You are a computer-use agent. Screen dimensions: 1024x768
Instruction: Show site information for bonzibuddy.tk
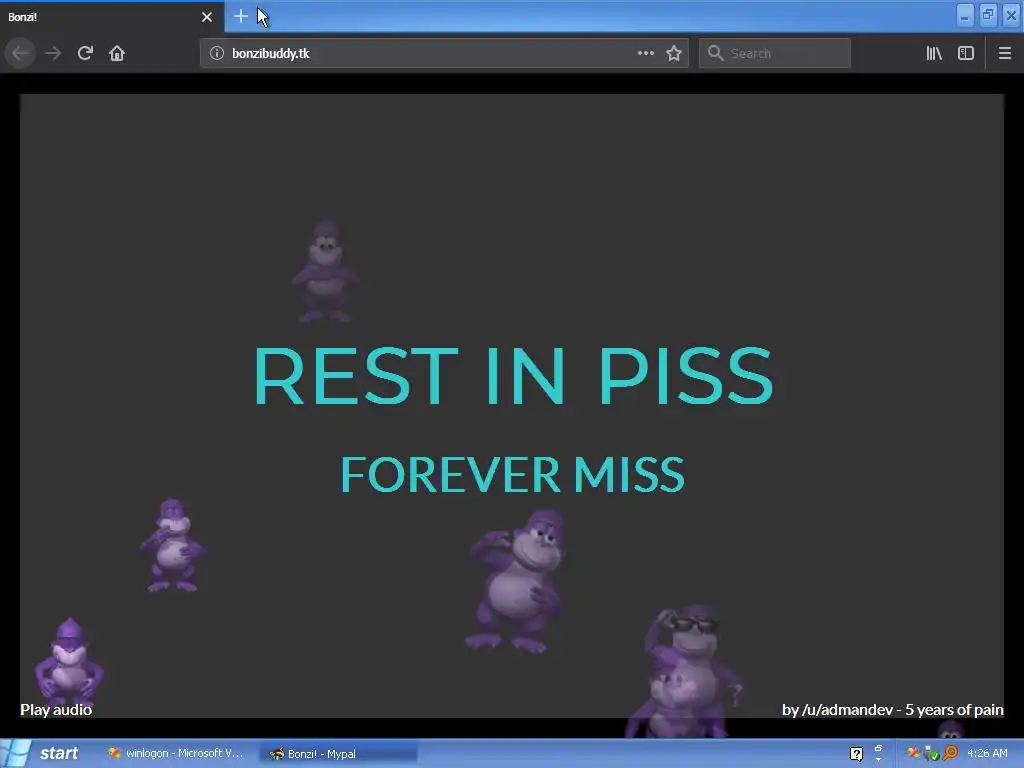[217, 53]
